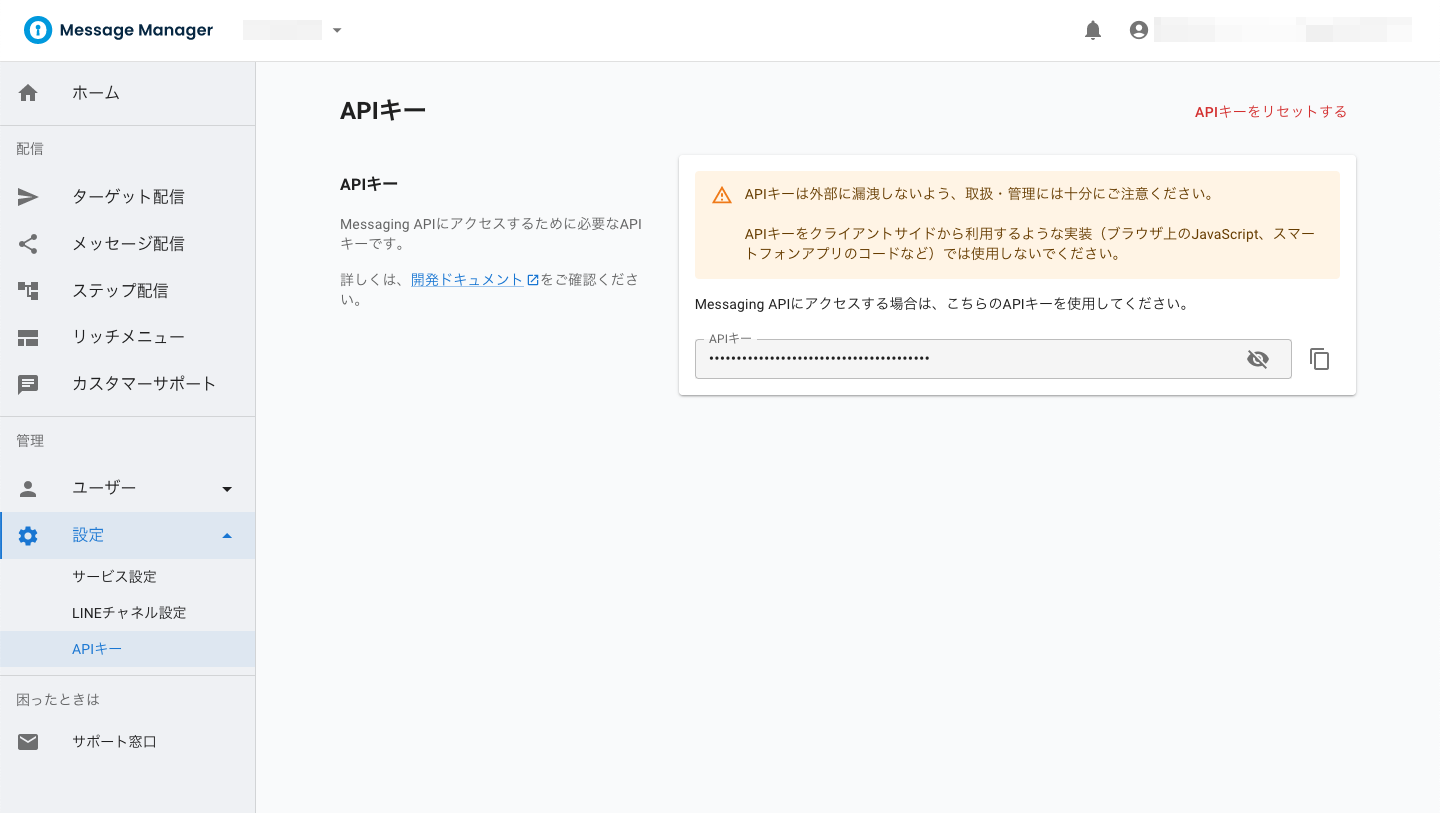
Task: Open the user account avatar icon
Action: (1138, 30)
